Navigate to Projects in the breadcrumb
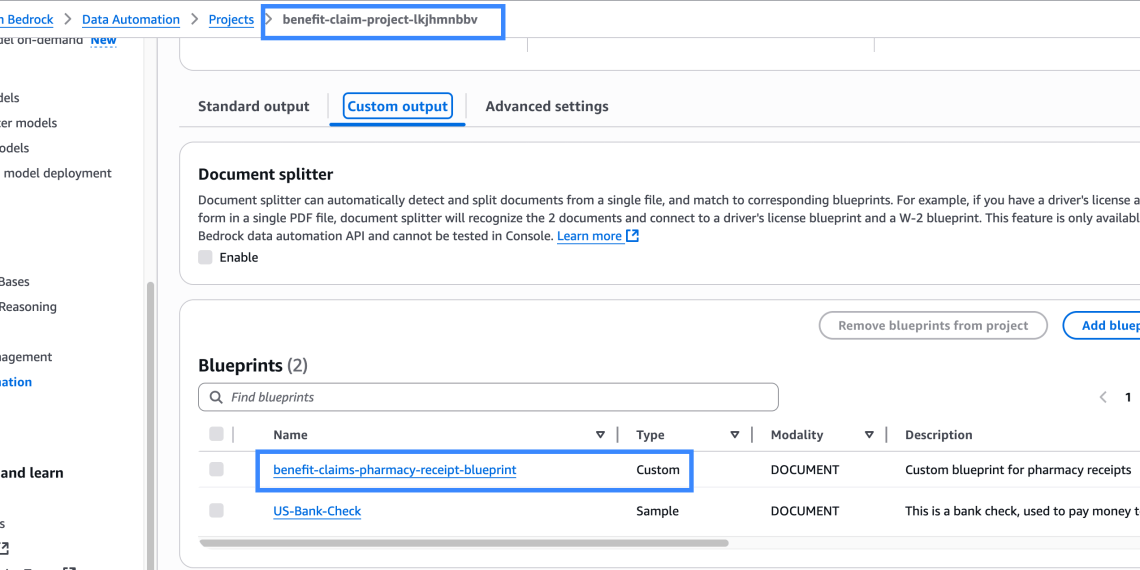 point(231,19)
